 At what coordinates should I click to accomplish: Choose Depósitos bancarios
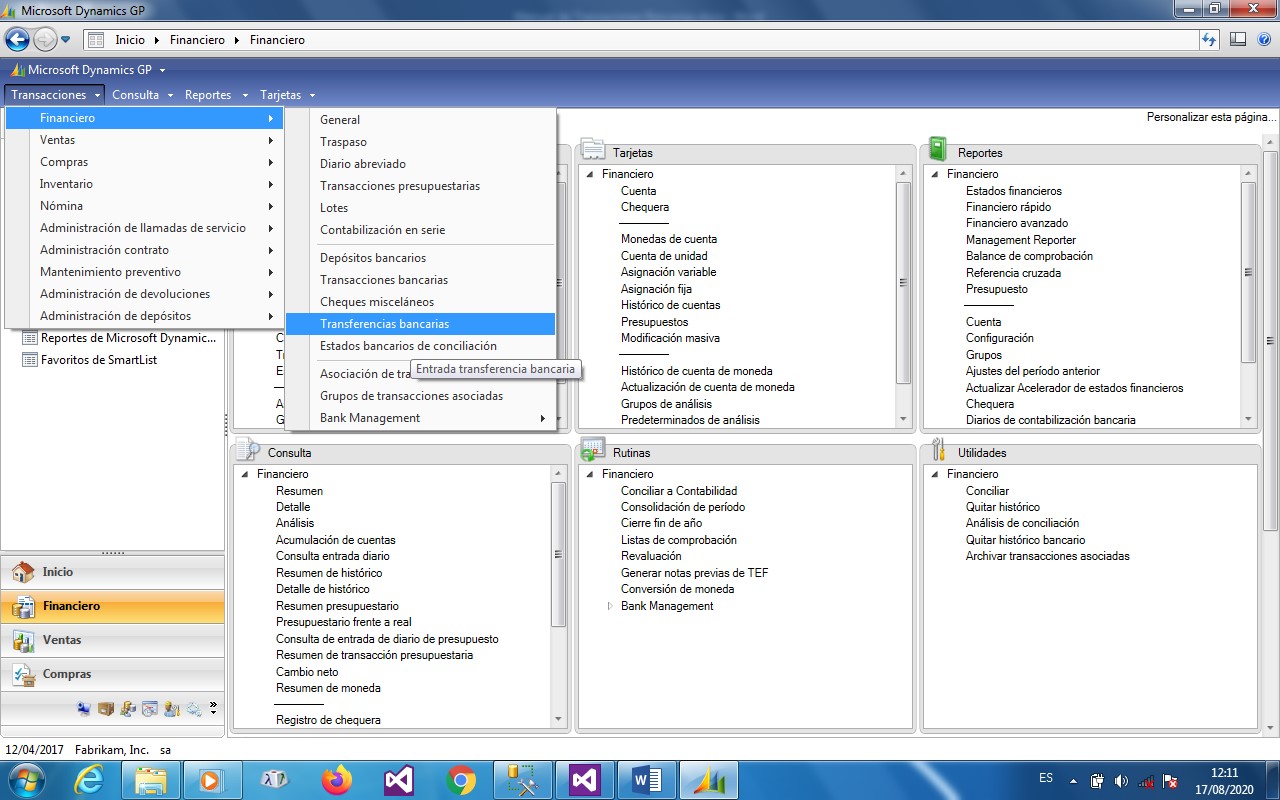[x=420, y=258]
